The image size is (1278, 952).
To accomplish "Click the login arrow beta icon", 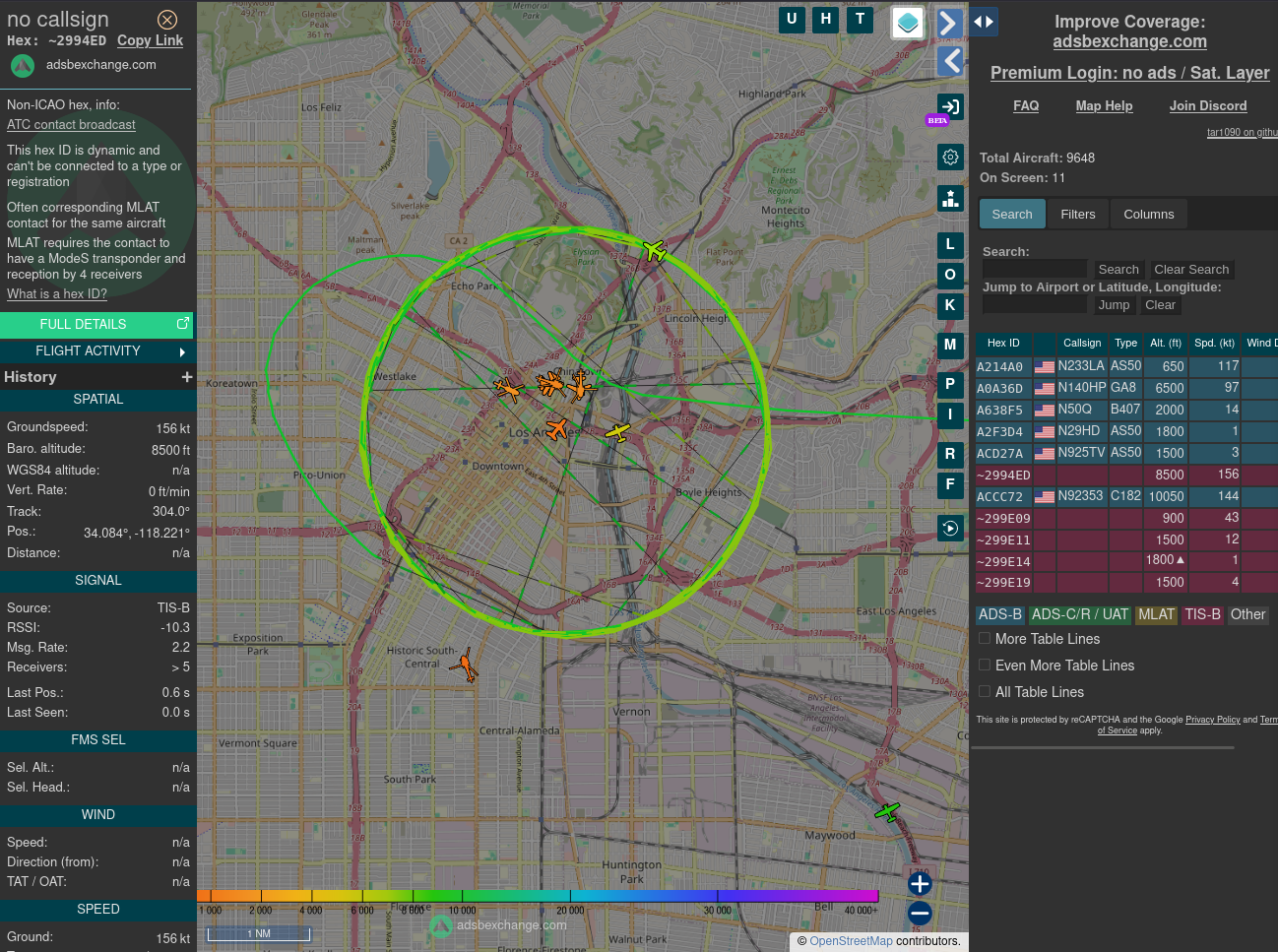I will 949,106.
